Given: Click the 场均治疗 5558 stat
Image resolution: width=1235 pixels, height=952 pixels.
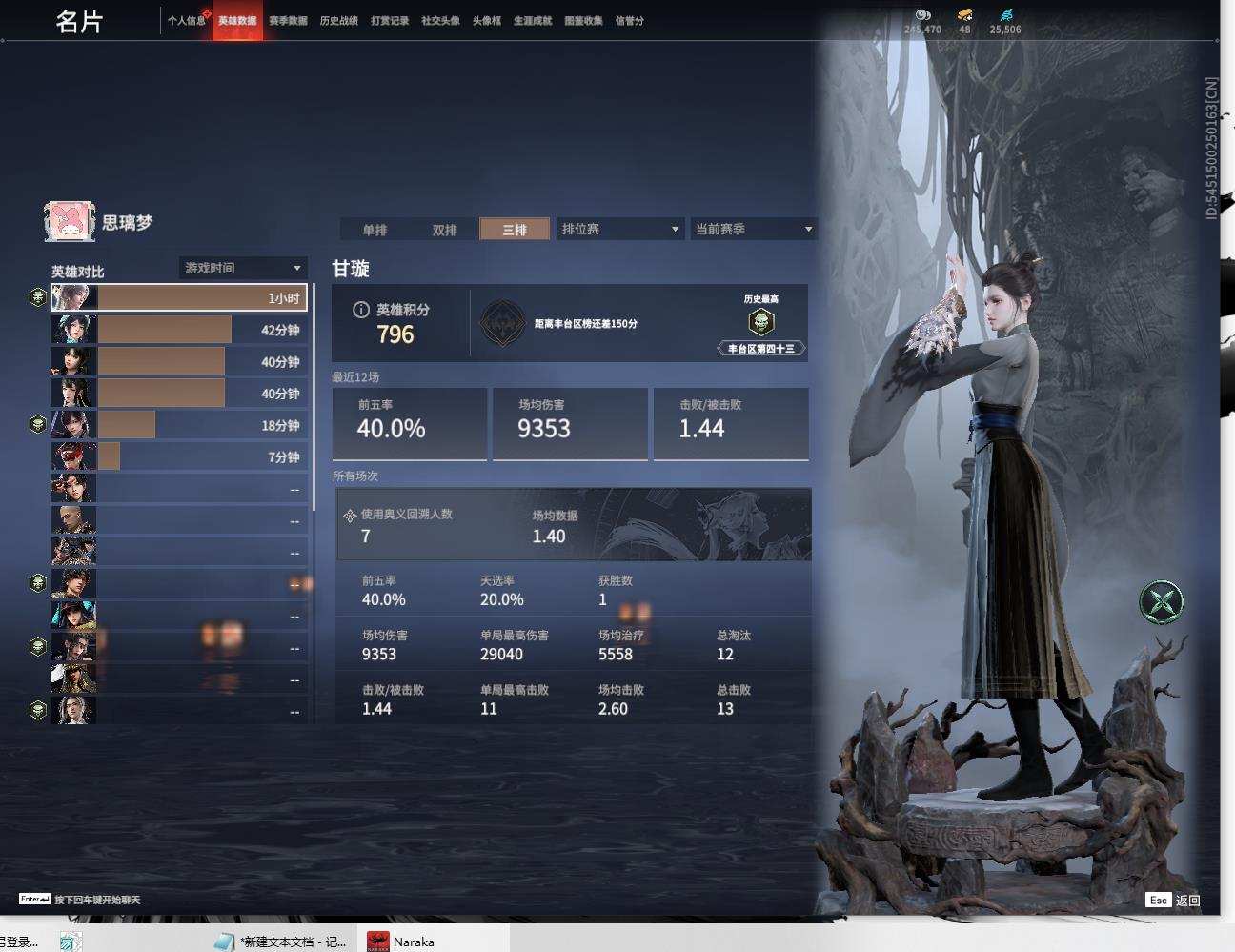Looking at the screenshot, I should pos(621,645).
